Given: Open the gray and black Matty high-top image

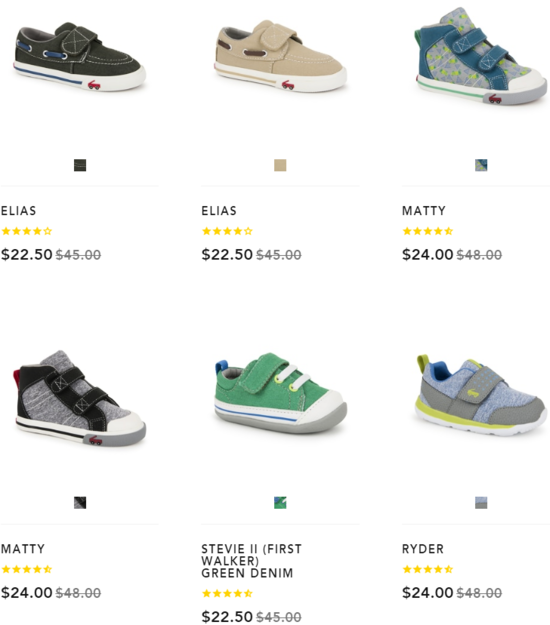Looking at the screenshot, I should click(x=80, y=398).
